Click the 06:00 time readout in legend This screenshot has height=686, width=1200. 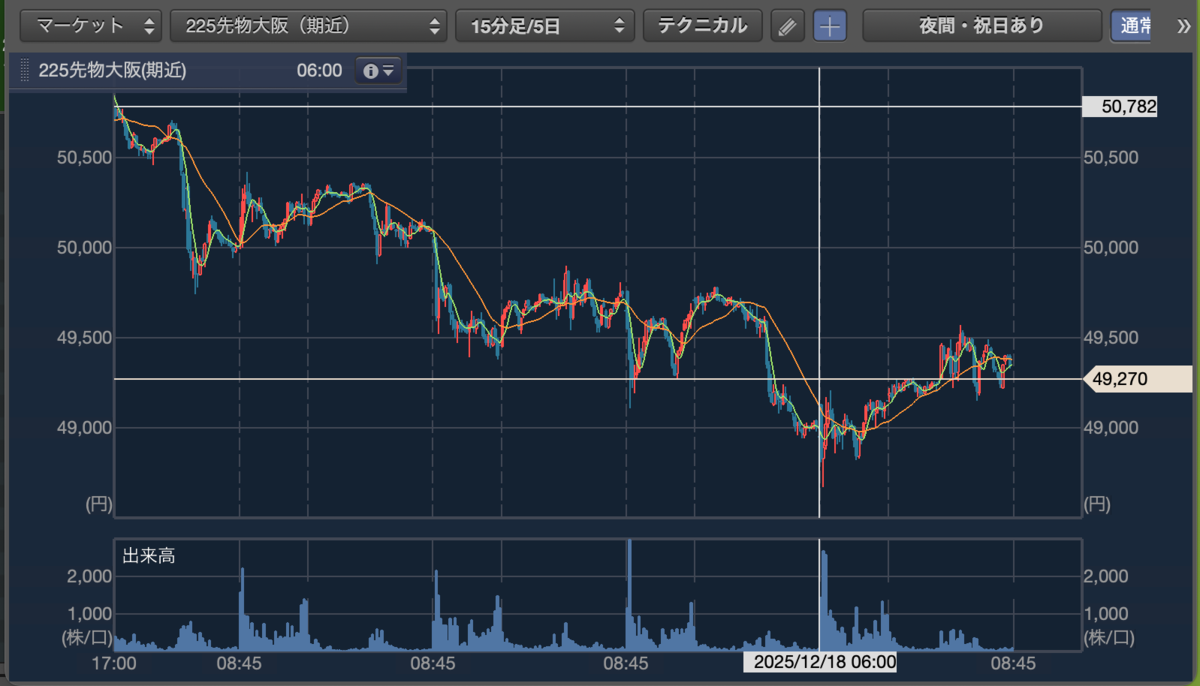pyautogui.click(x=319, y=71)
